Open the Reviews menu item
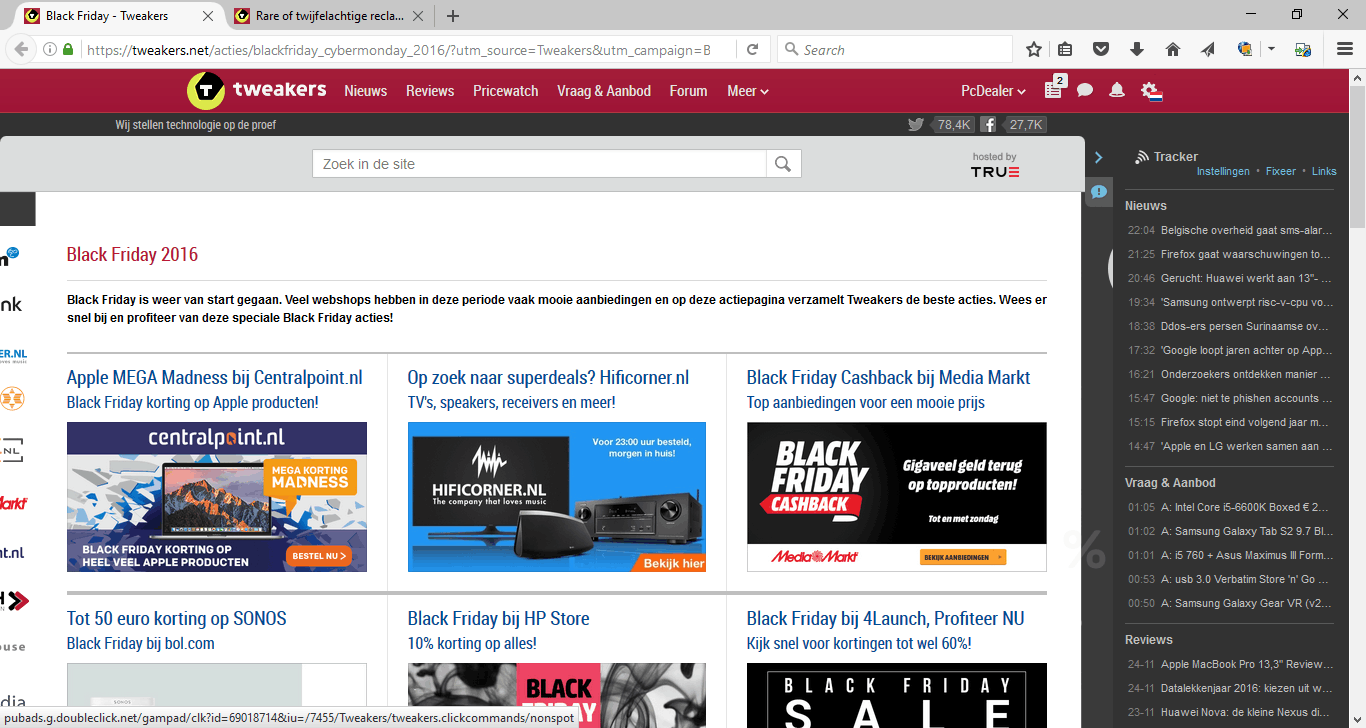This screenshot has width=1366, height=728. click(x=430, y=91)
